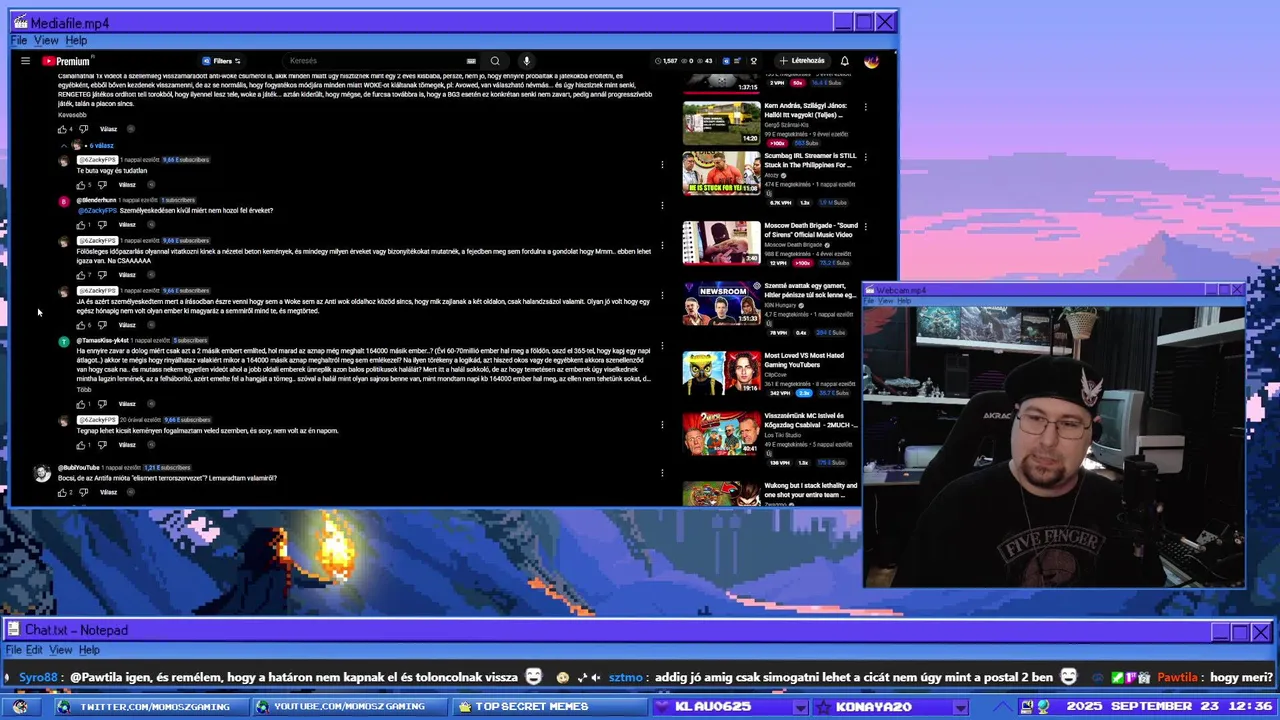
Task: Like the TamasKiss-yk4st comment
Action: click(x=81, y=404)
